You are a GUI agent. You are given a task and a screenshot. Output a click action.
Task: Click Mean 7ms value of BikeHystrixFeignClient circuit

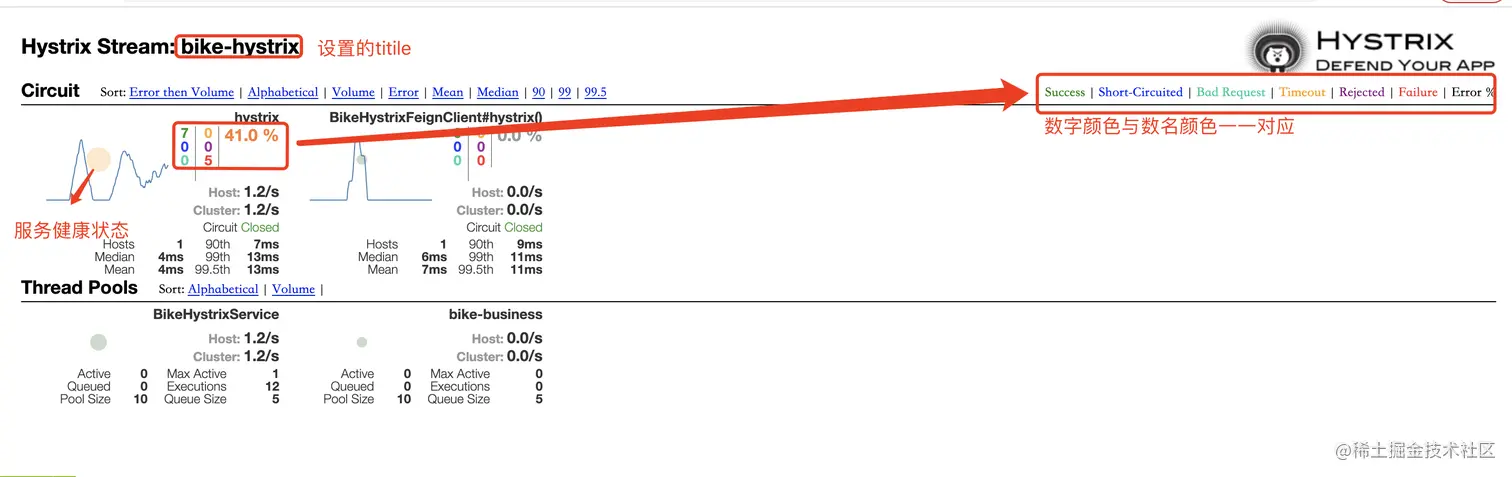point(434,269)
